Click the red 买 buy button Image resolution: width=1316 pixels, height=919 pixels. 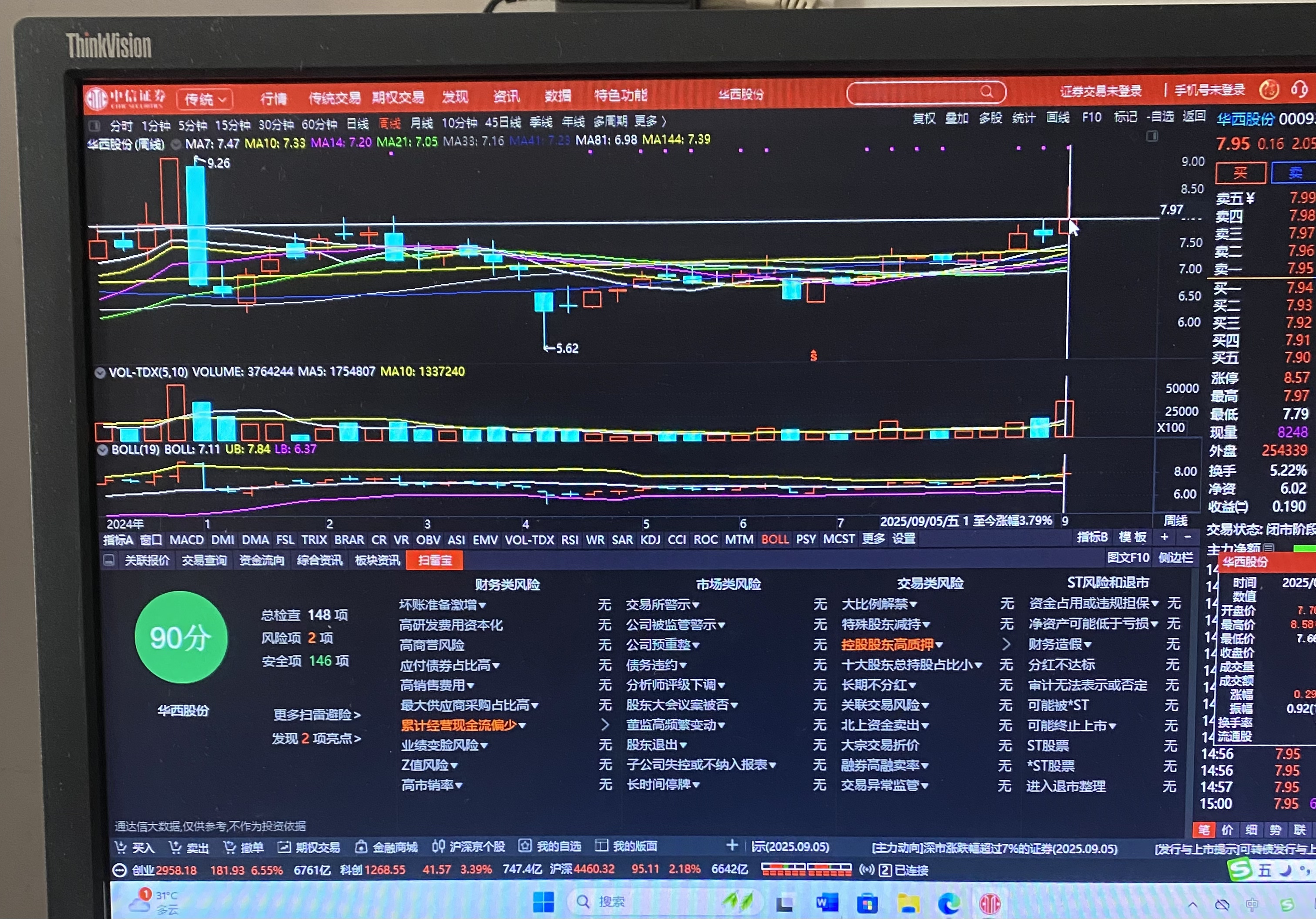point(1240,172)
